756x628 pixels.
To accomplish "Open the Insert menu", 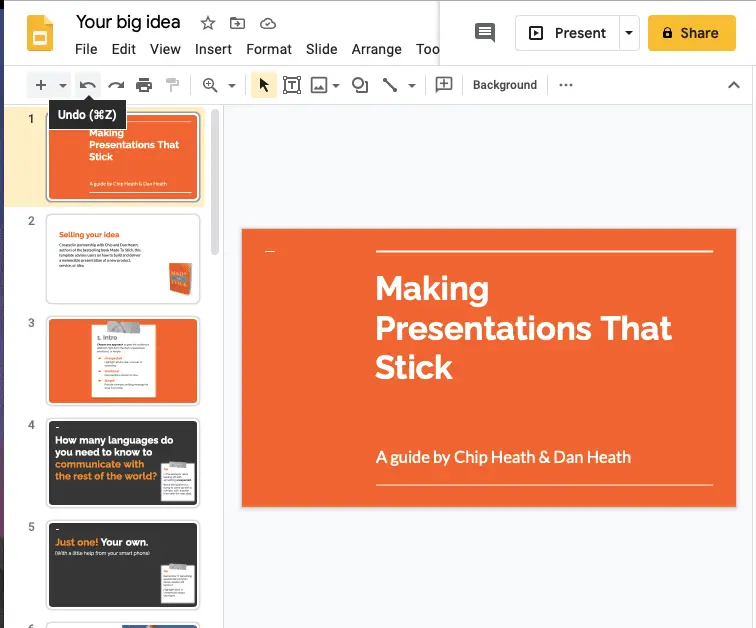I will coord(213,49).
